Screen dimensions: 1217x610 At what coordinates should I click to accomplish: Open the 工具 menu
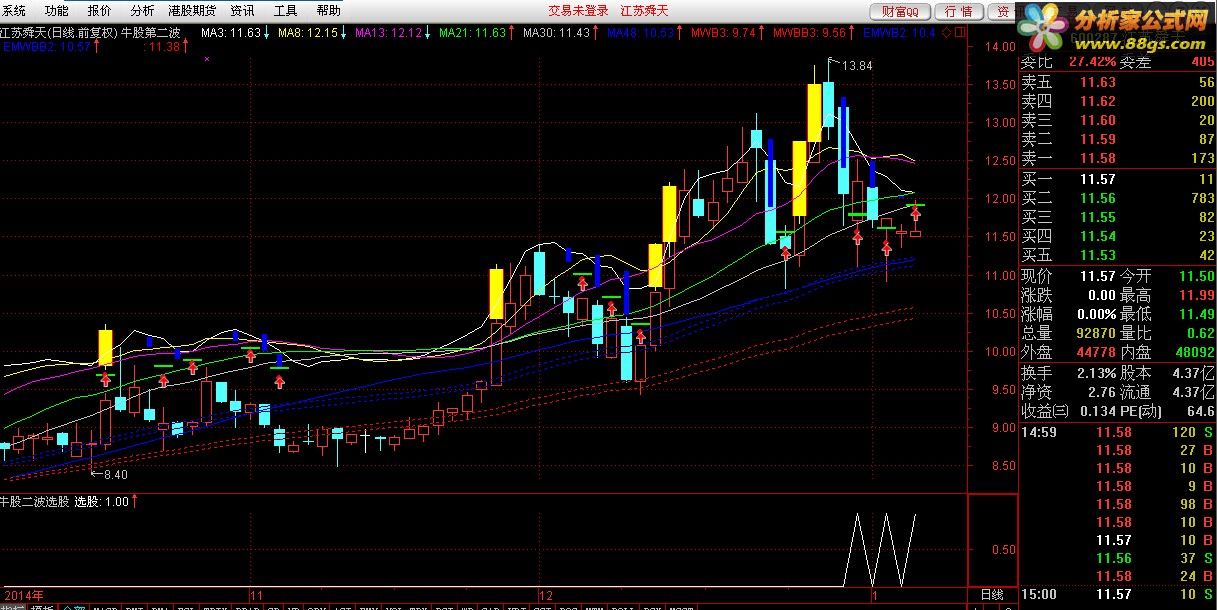(x=285, y=11)
